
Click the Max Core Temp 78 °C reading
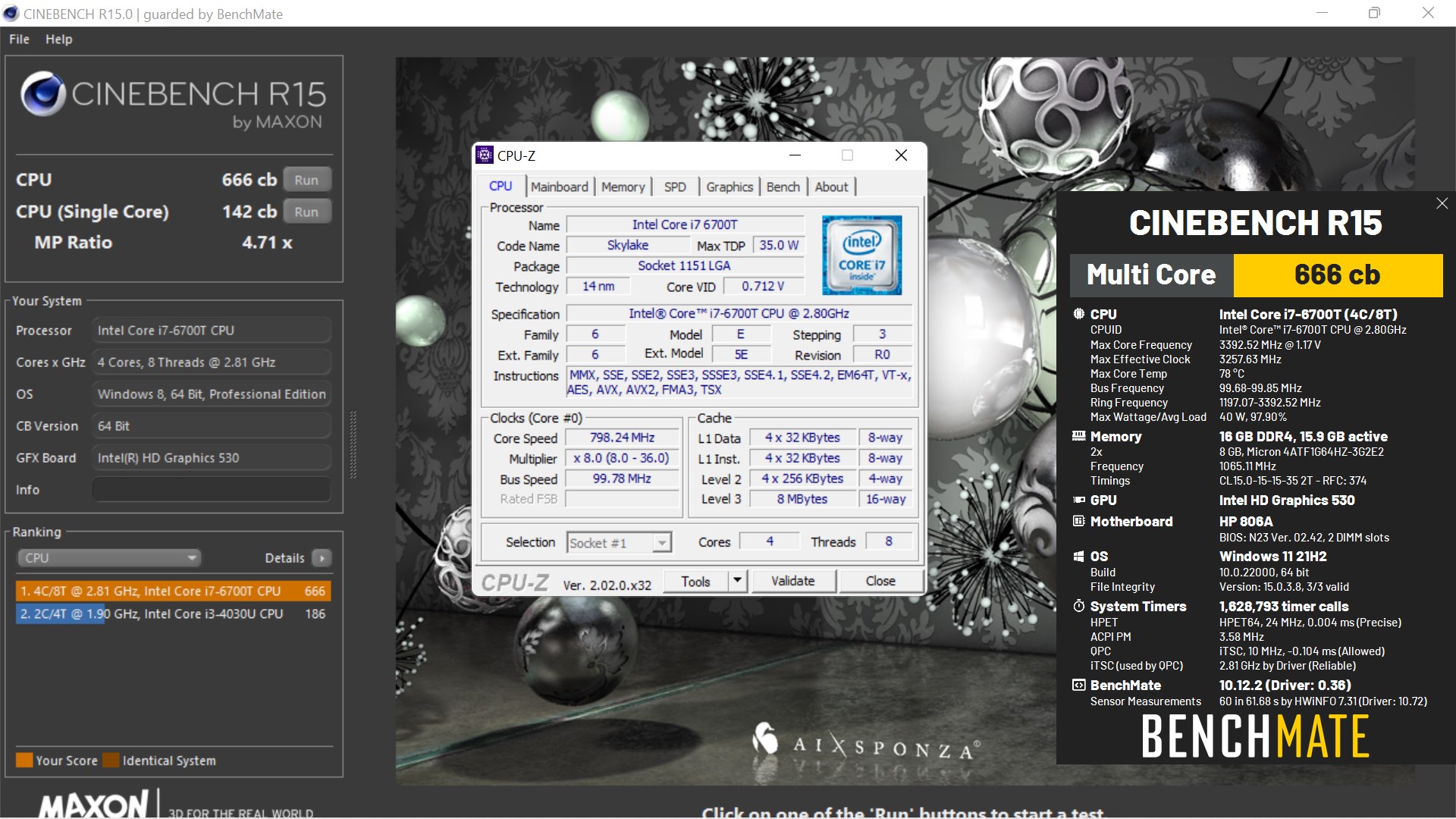point(1232,374)
